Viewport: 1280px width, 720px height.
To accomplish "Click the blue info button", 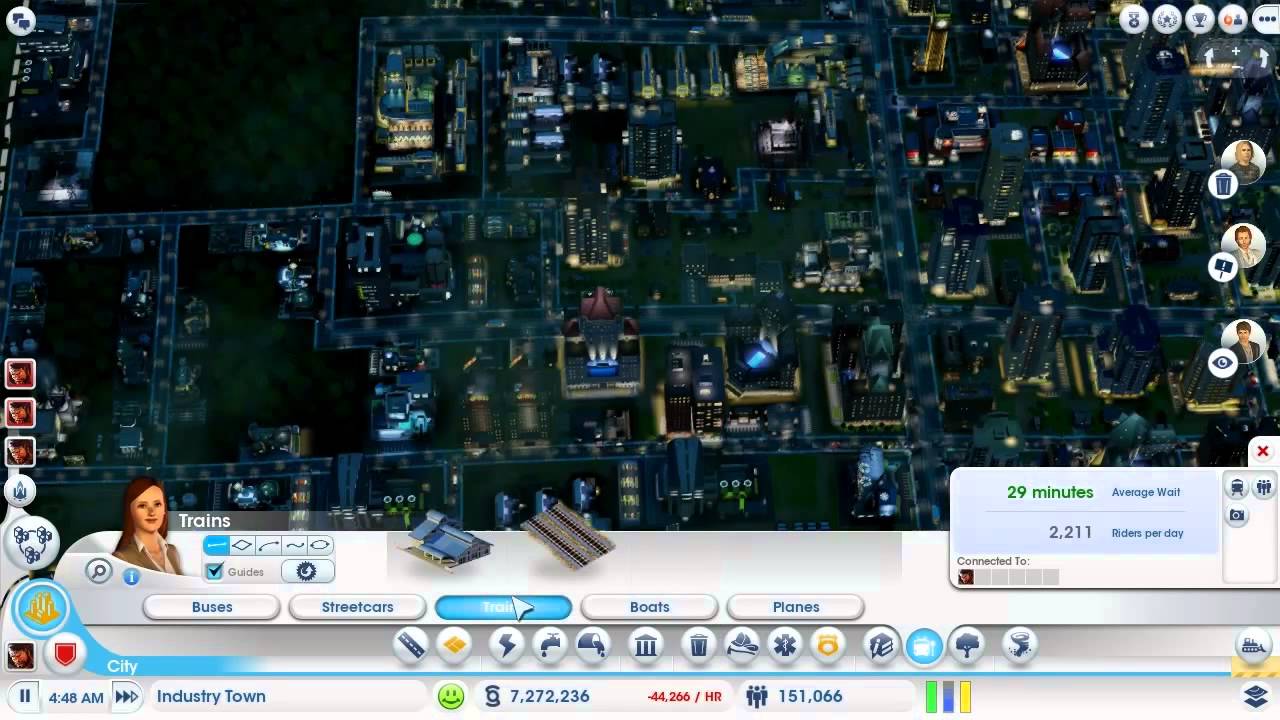I will point(131,576).
